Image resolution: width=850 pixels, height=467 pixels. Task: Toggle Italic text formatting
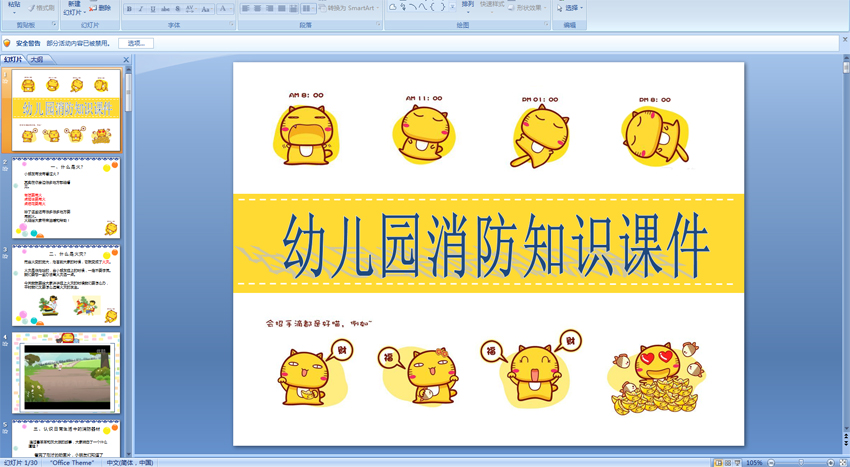[141, 9]
